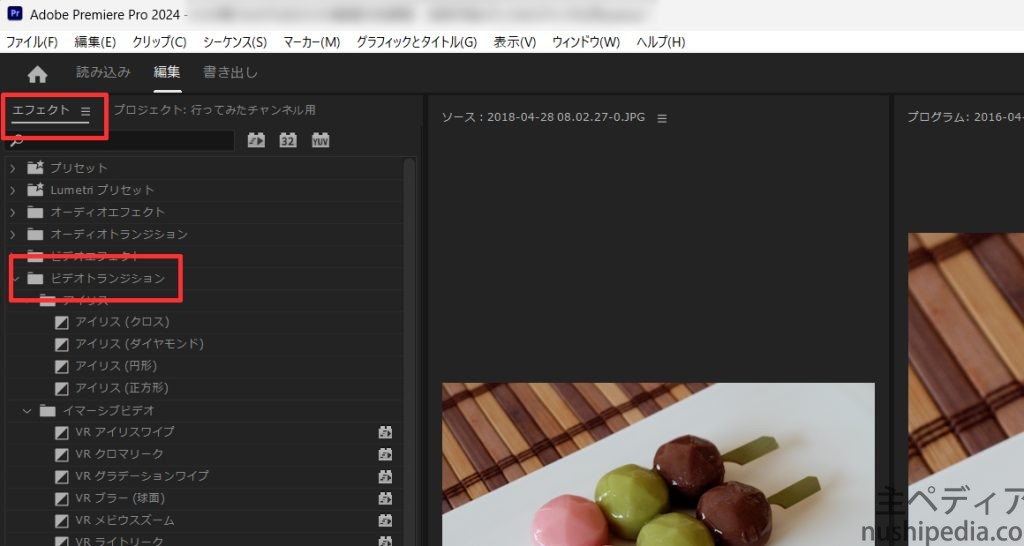Open the シーケンス(S) menu
The image size is (1024, 546).
(234, 42)
